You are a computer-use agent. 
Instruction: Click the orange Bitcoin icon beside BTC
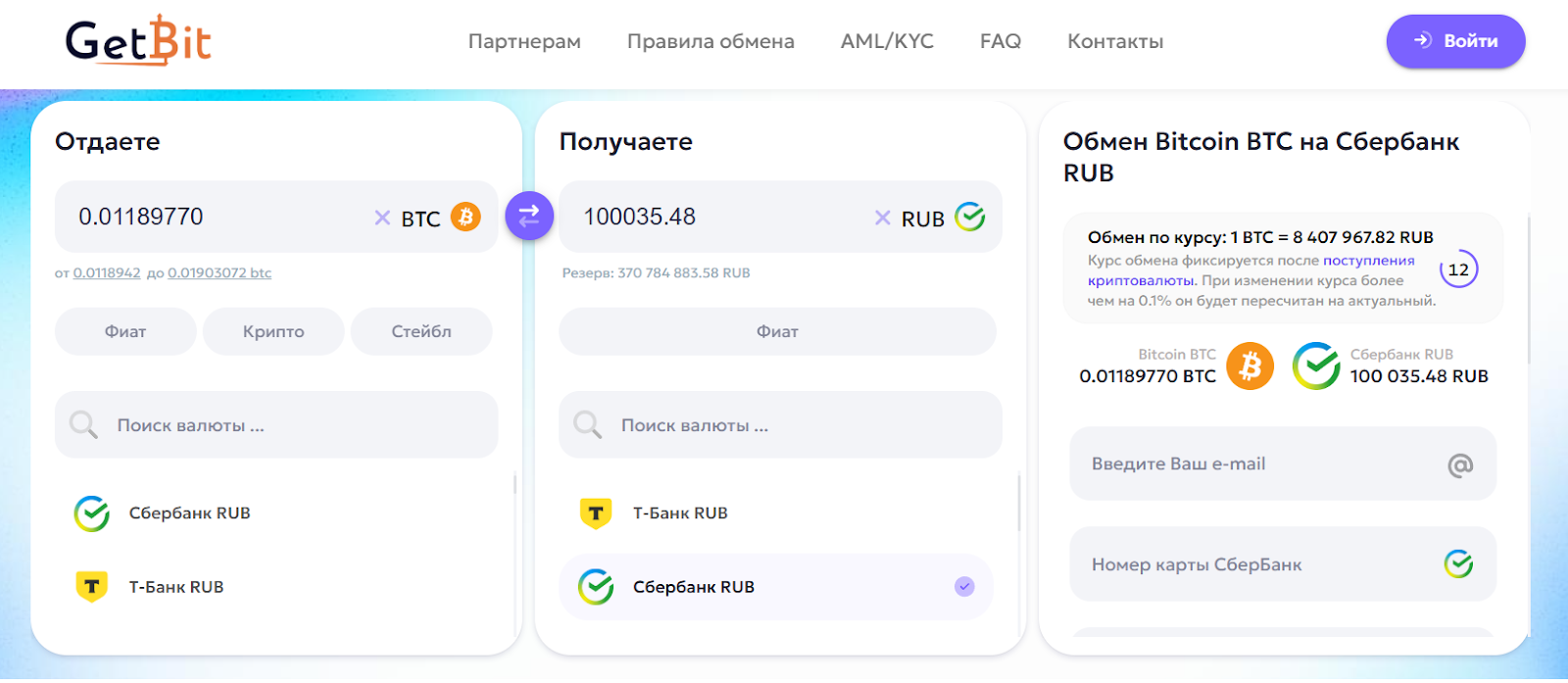click(x=465, y=217)
